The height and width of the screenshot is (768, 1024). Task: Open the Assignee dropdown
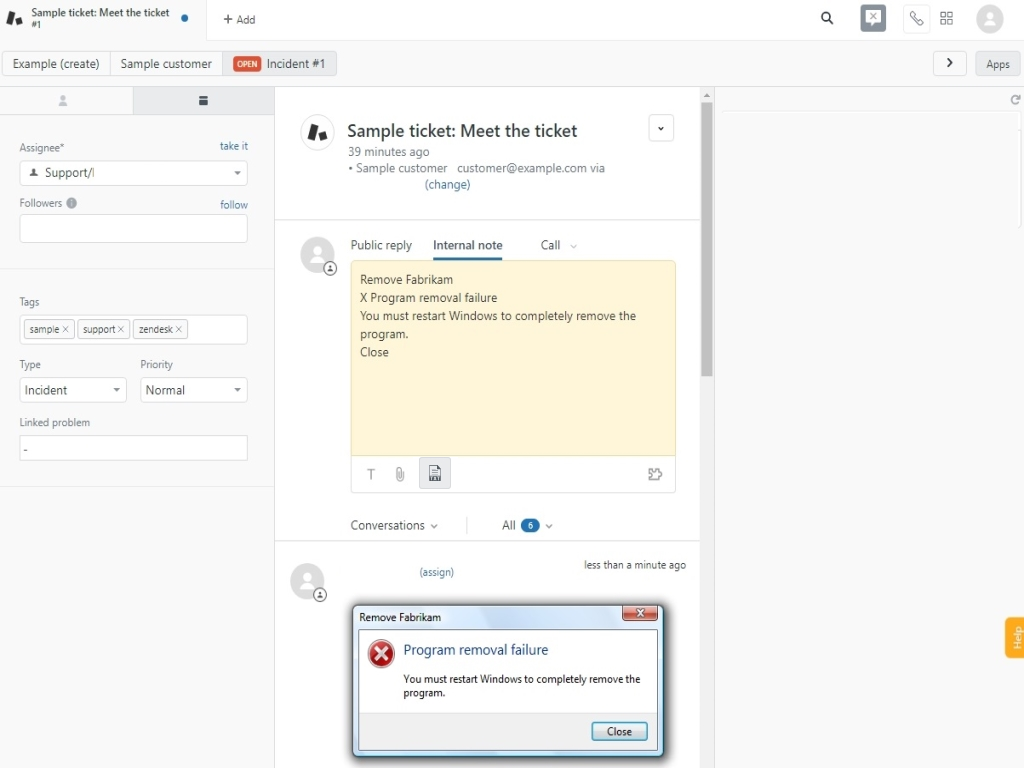133,173
